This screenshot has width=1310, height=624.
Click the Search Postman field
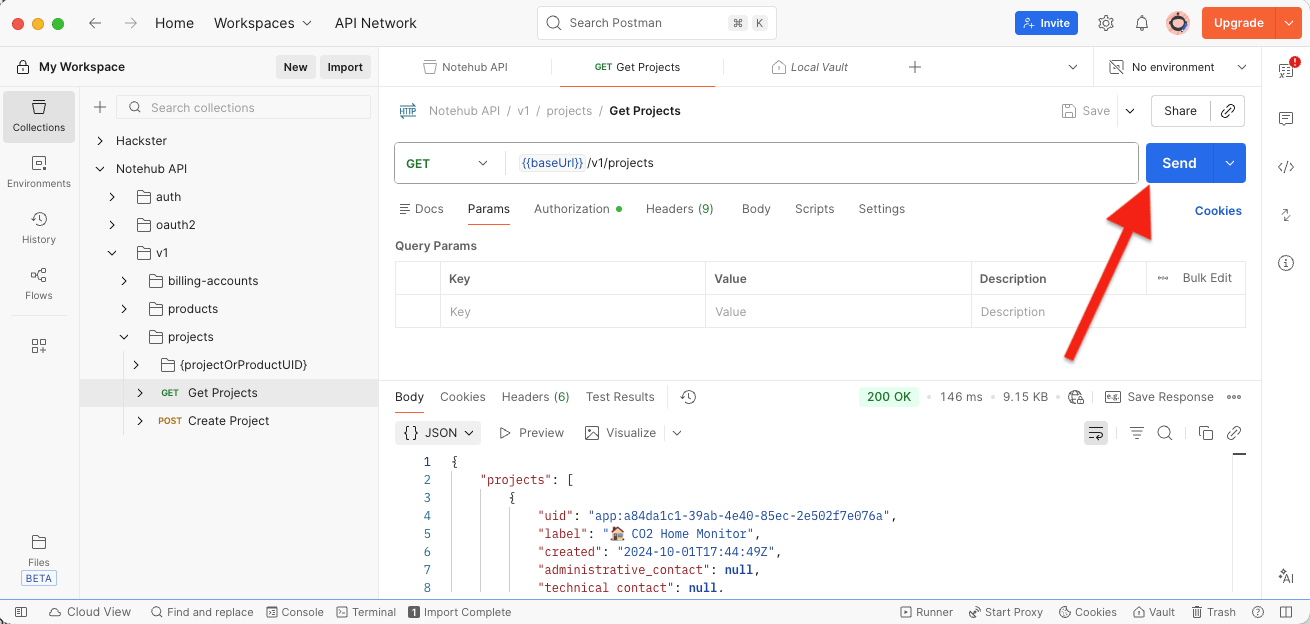click(657, 23)
